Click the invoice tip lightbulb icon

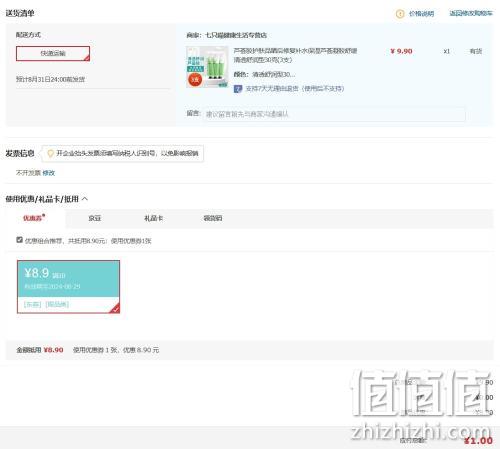click(50, 153)
